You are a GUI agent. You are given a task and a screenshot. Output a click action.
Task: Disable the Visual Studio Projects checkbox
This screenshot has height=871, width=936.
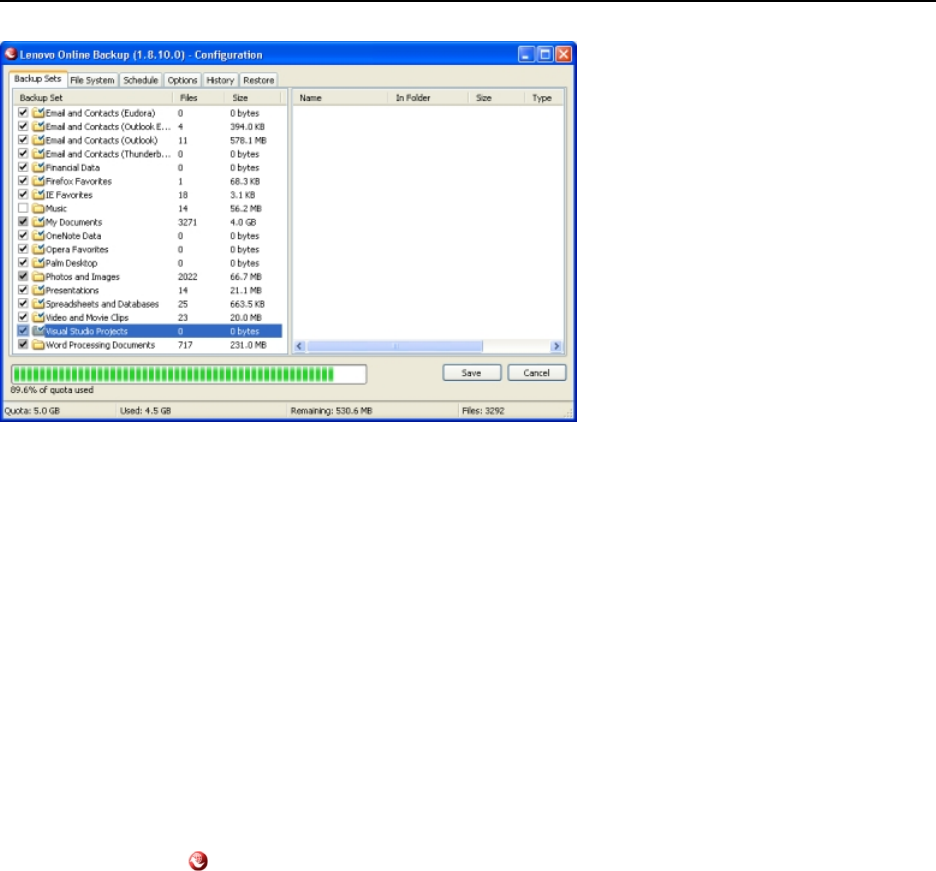[23, 331]
